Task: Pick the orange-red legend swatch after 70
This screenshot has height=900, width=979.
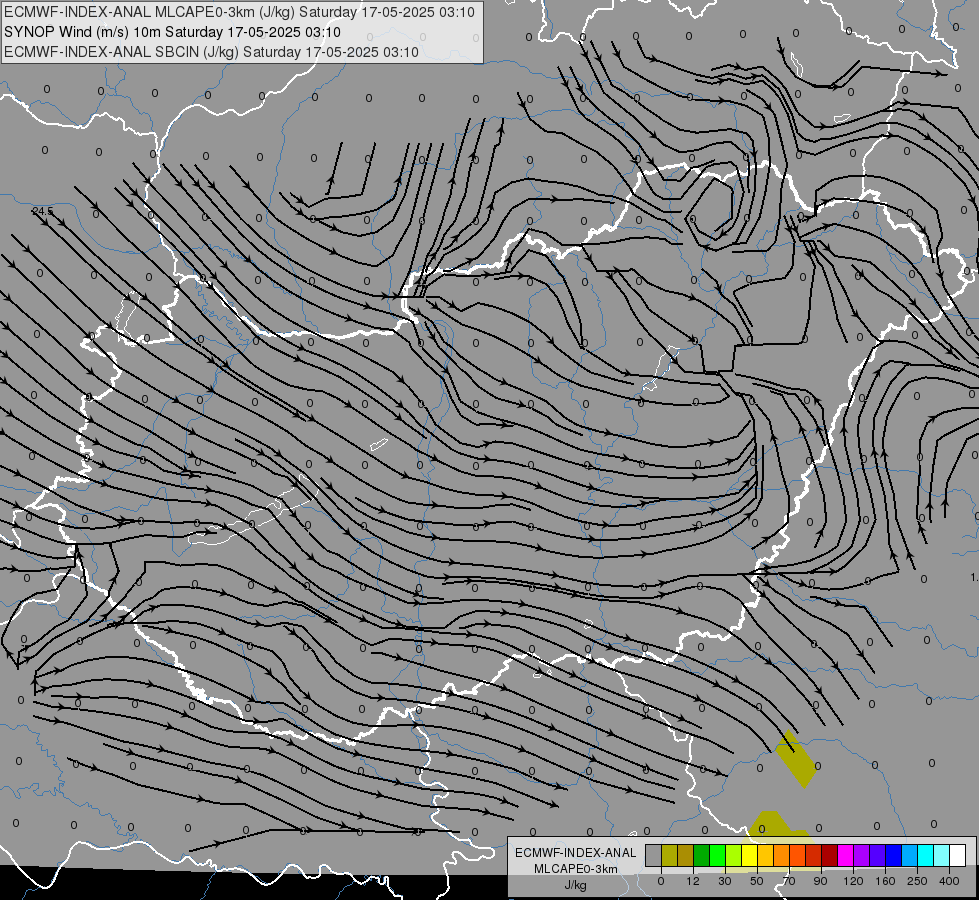Action: click(797, 856)
